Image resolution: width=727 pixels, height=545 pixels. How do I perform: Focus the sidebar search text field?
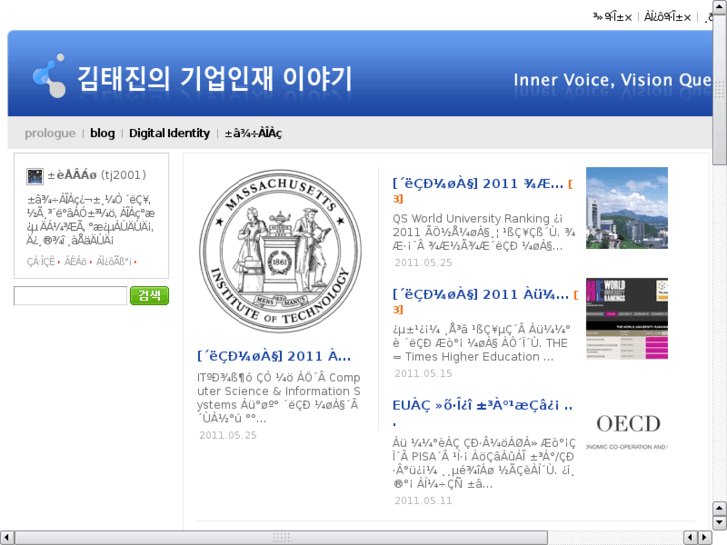[70, 296]
